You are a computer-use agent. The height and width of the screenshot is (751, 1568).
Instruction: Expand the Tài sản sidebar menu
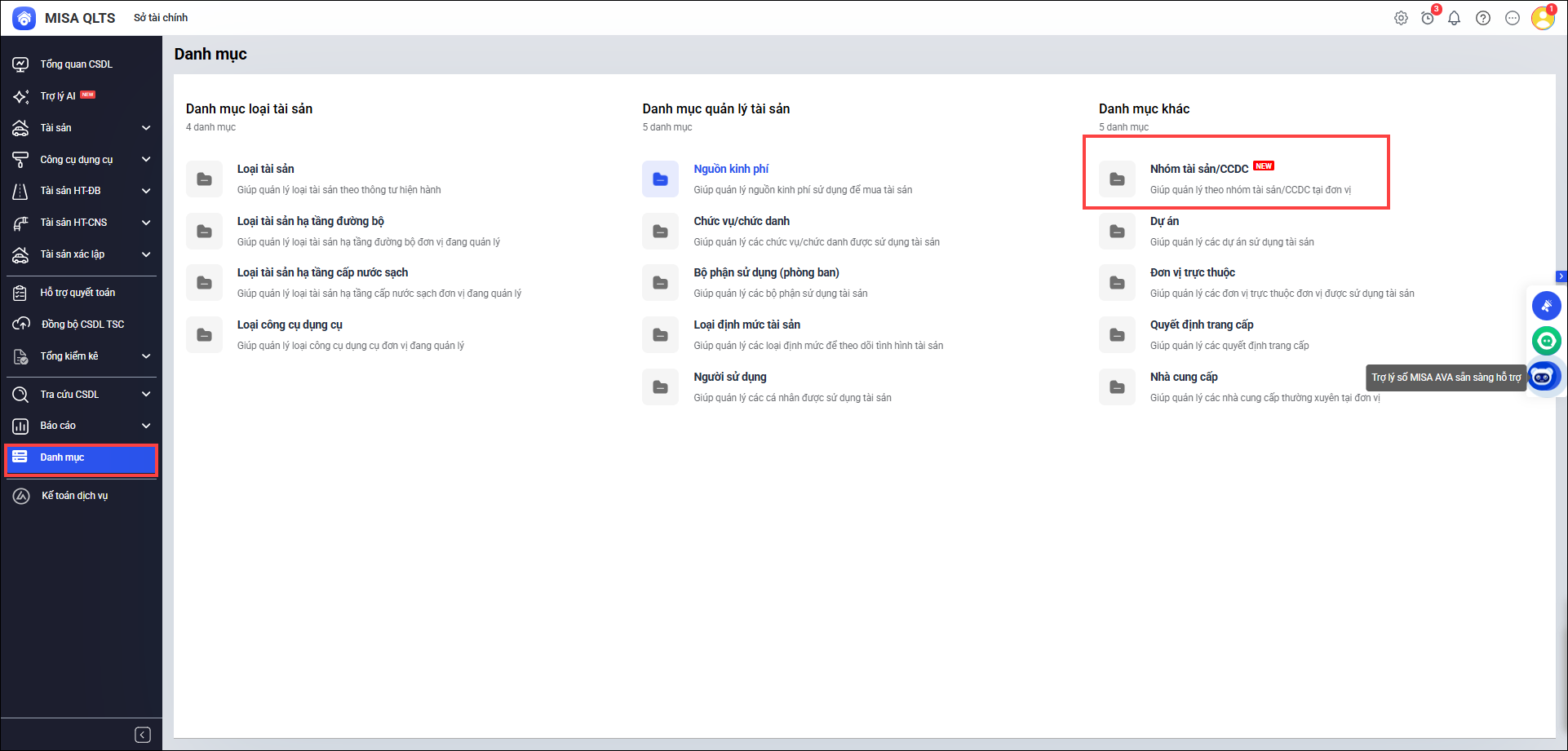pos(146,128)
